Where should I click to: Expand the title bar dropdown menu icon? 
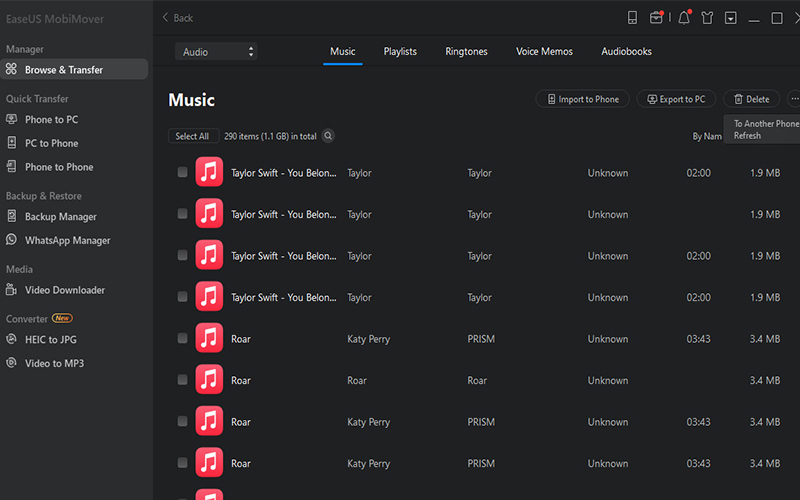pos(731,18)
